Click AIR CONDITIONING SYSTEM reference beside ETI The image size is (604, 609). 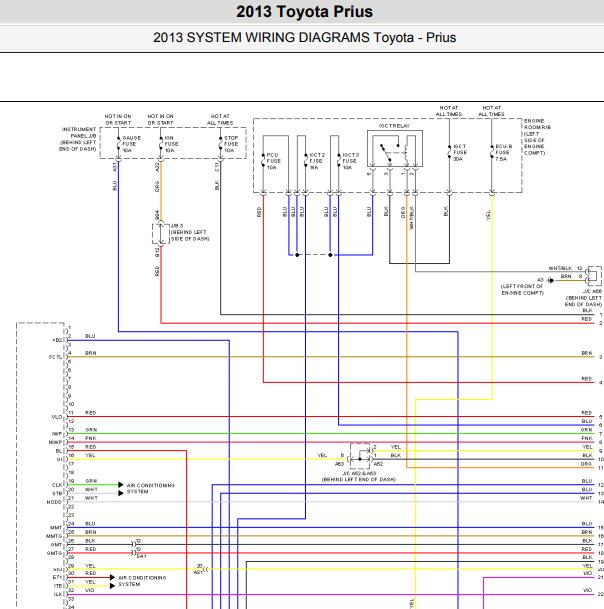[x=142, y=581]
